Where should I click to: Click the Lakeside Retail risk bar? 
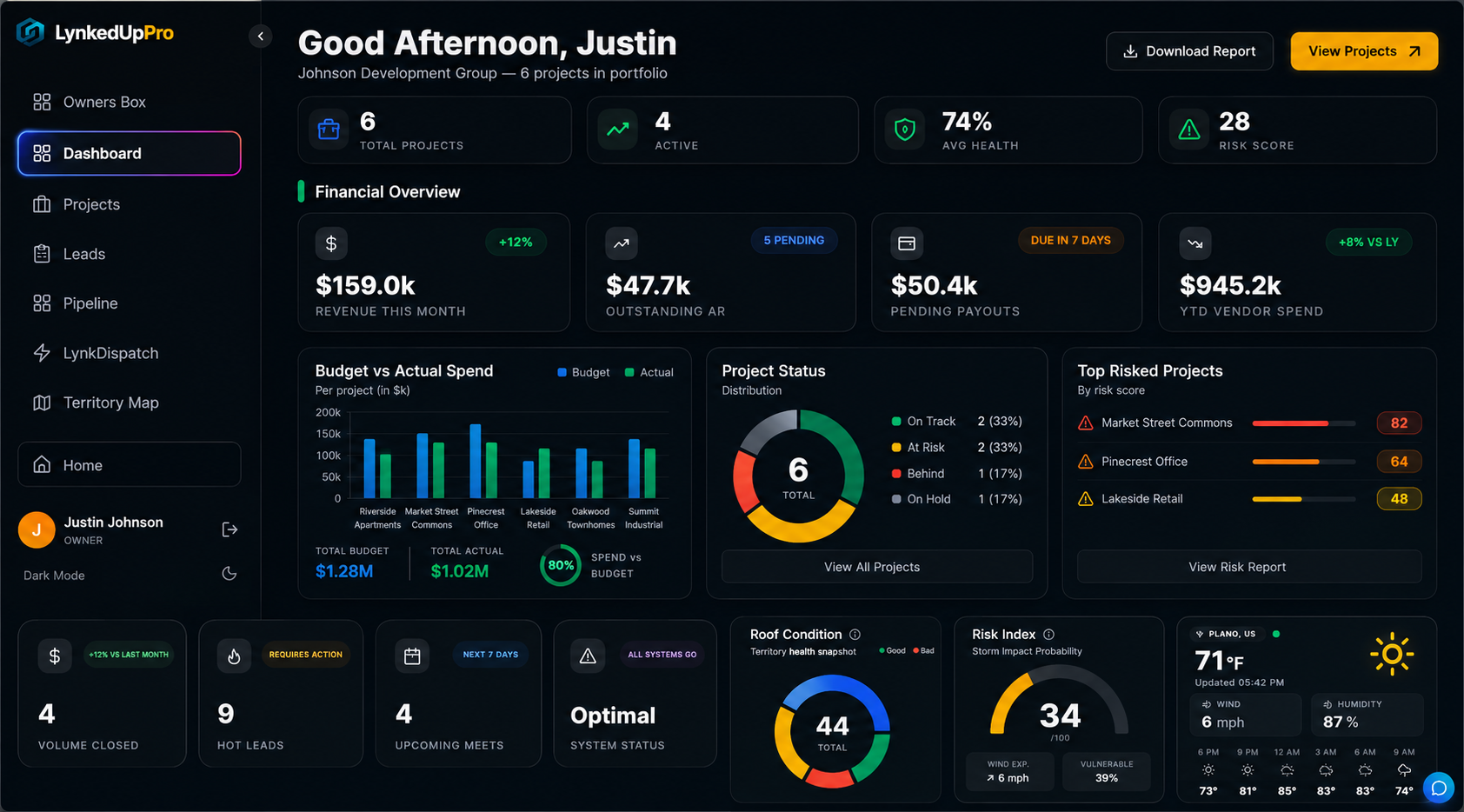click(x=1303, y=499)
